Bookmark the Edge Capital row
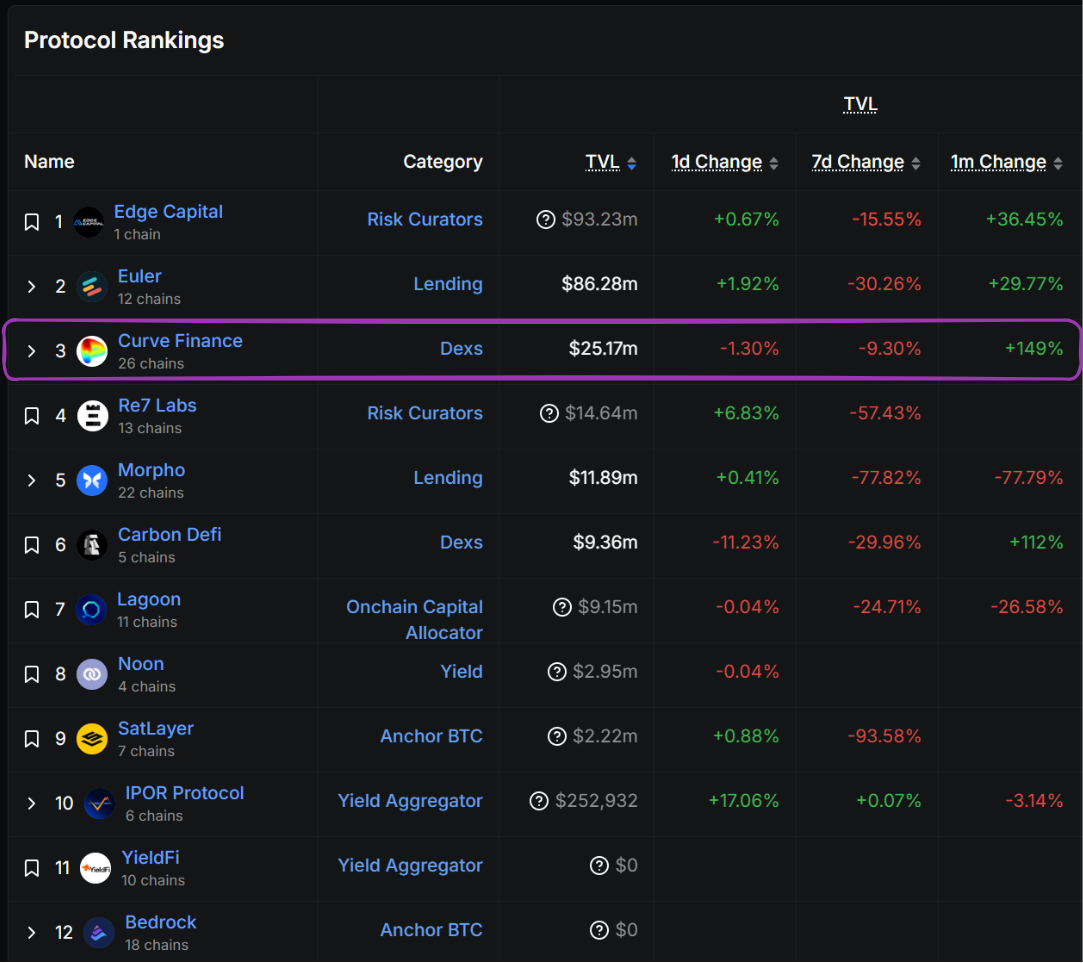This screenshot has width=1083, height=963. pos(32,222)
